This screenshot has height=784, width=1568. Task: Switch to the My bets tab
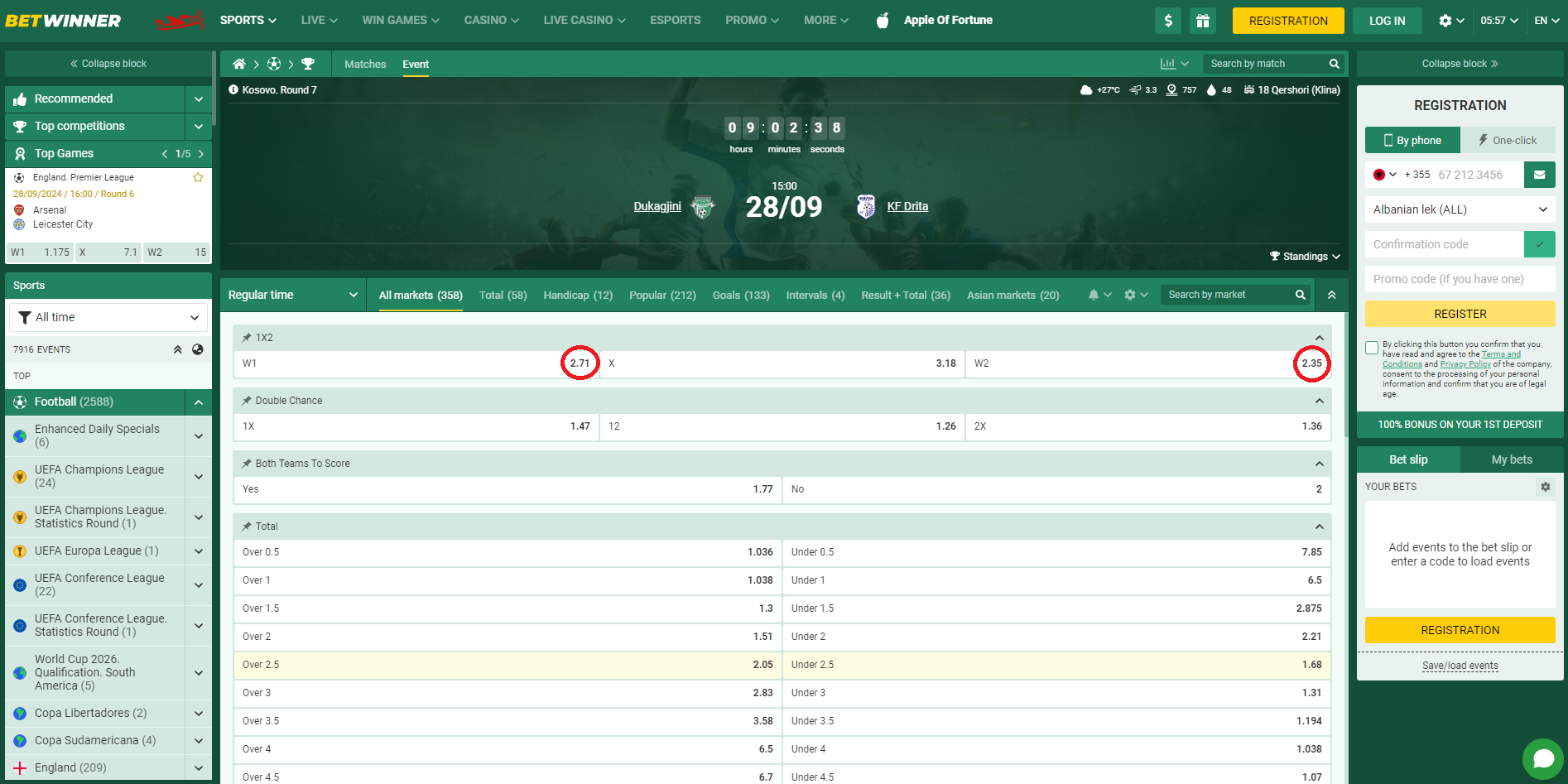coord(1512,459)
